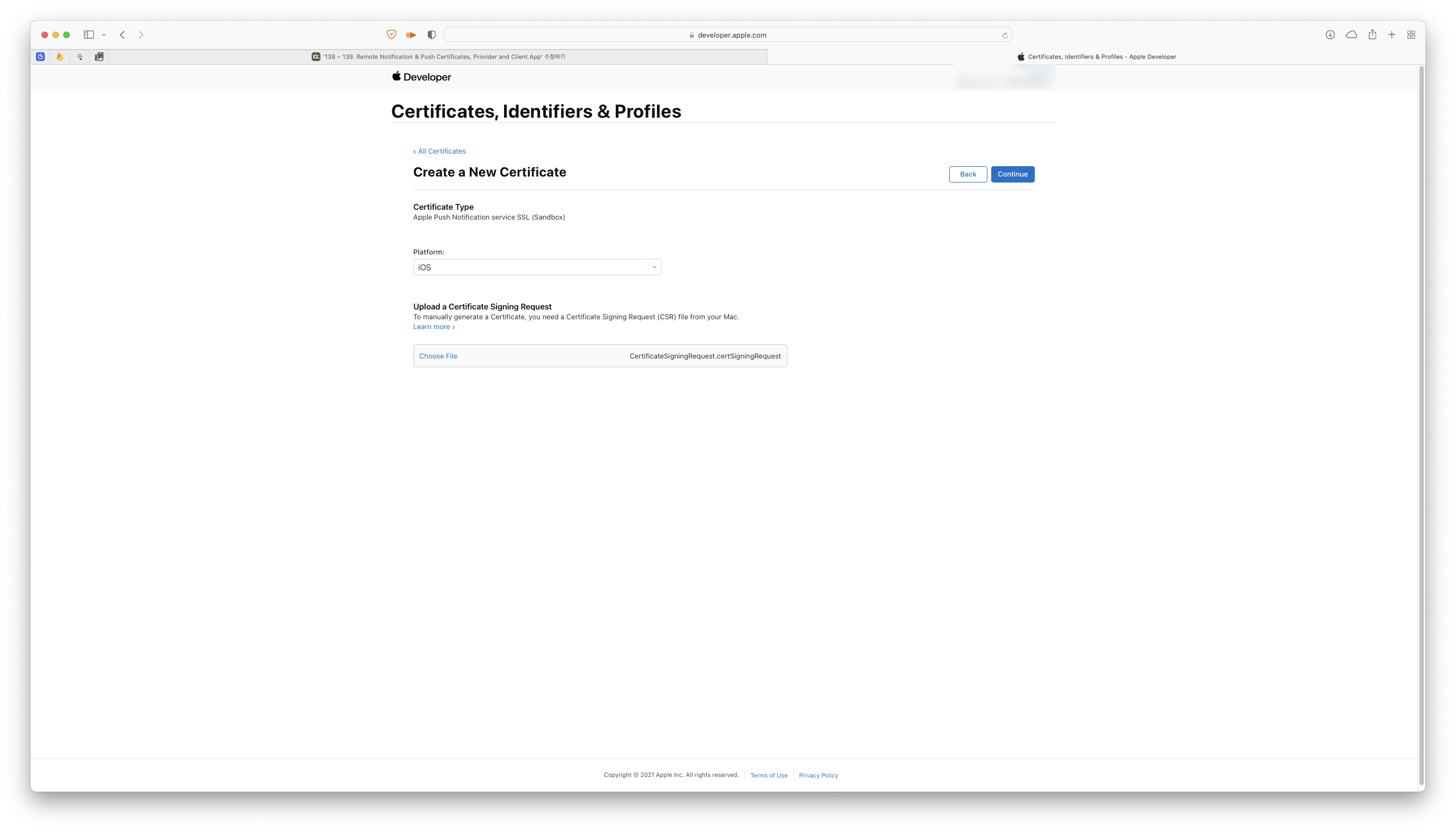Open iCloud tabs cloud icon
This screenshot has width=1456, height=832.
[x=1351, y=35]
